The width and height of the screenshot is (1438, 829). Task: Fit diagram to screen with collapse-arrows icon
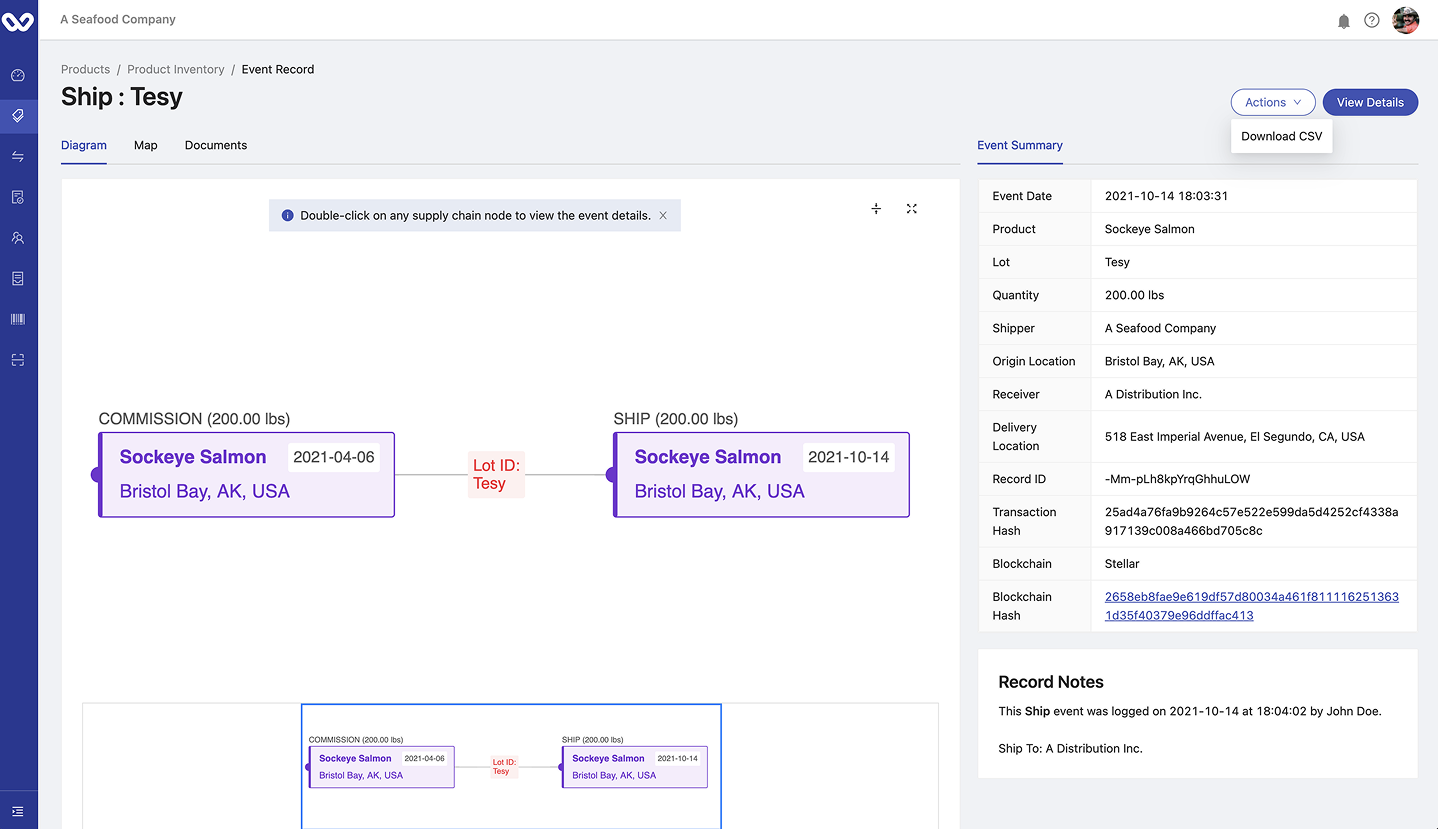tap(912, 209)
